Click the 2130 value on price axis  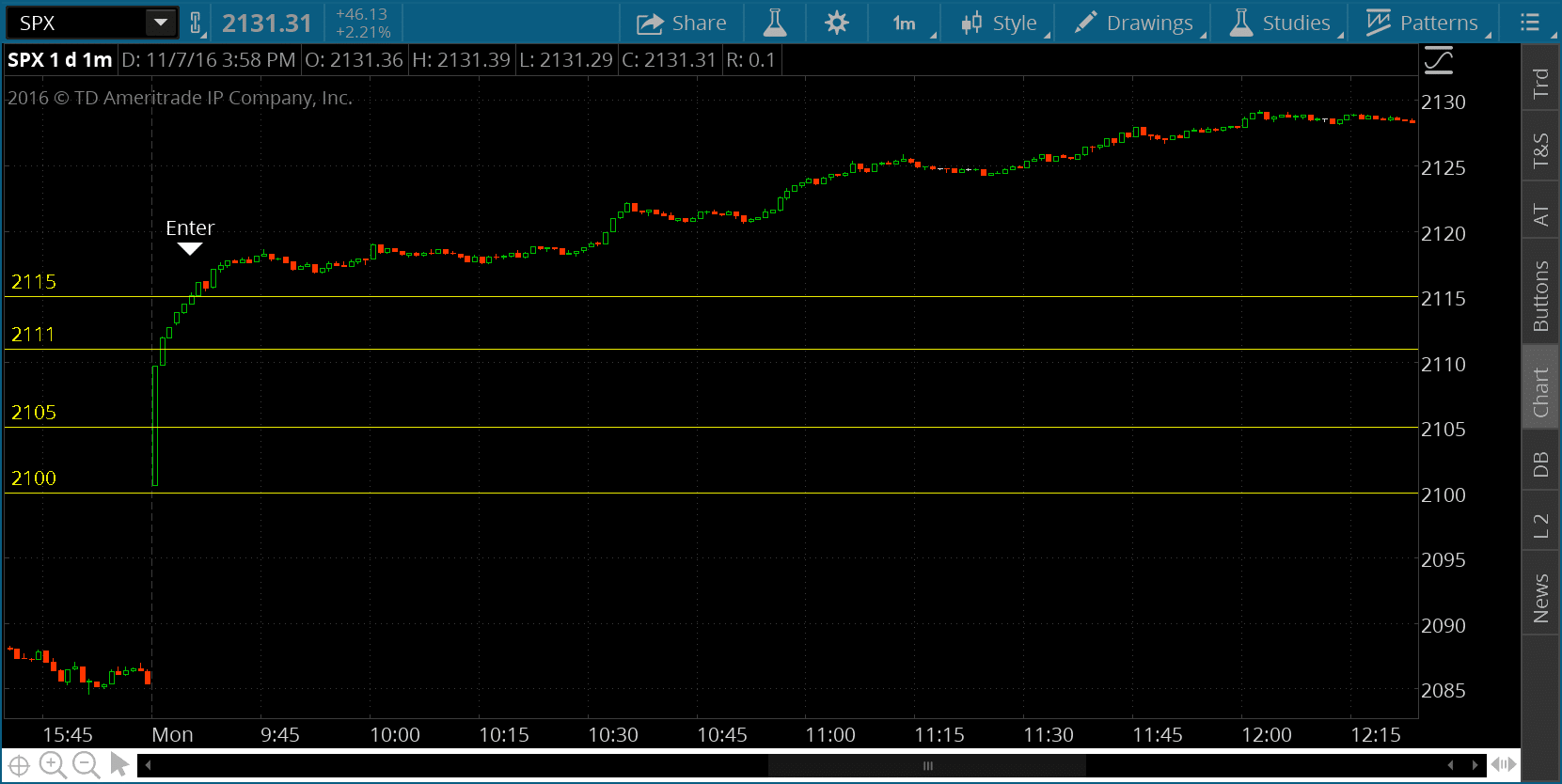[x=1444, y=102]
